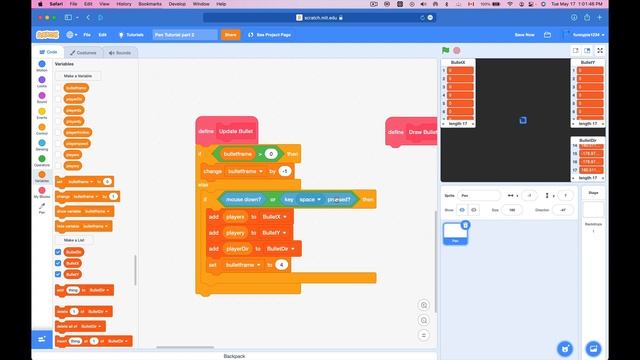
Task: Click Make a Variable button
Action: (x=78, y=76)
